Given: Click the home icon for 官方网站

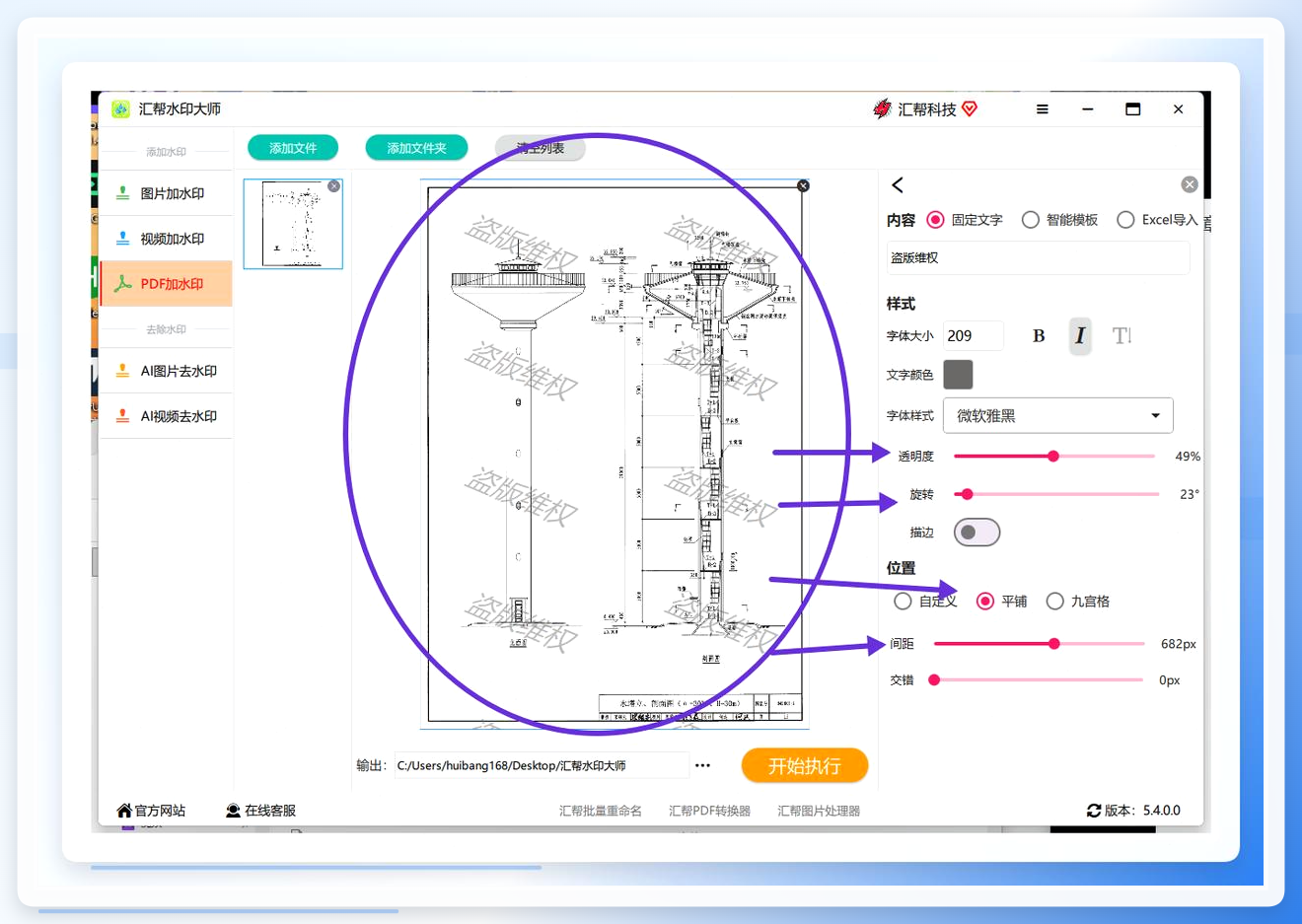Looking at the screenshot, I should tap(123, 811).
